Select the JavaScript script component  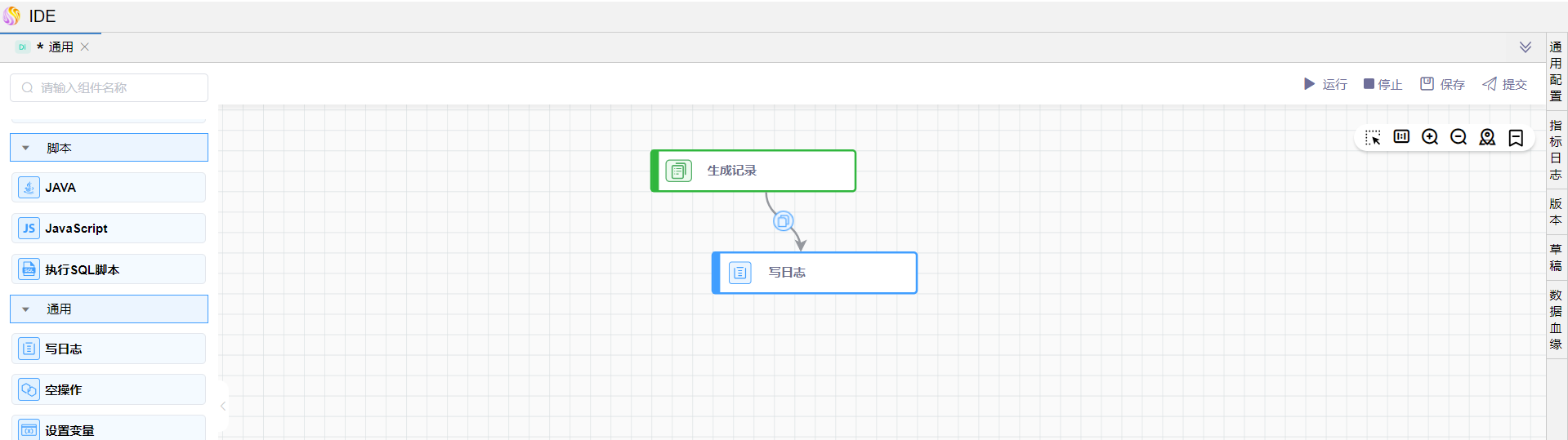tap(109, 229)
